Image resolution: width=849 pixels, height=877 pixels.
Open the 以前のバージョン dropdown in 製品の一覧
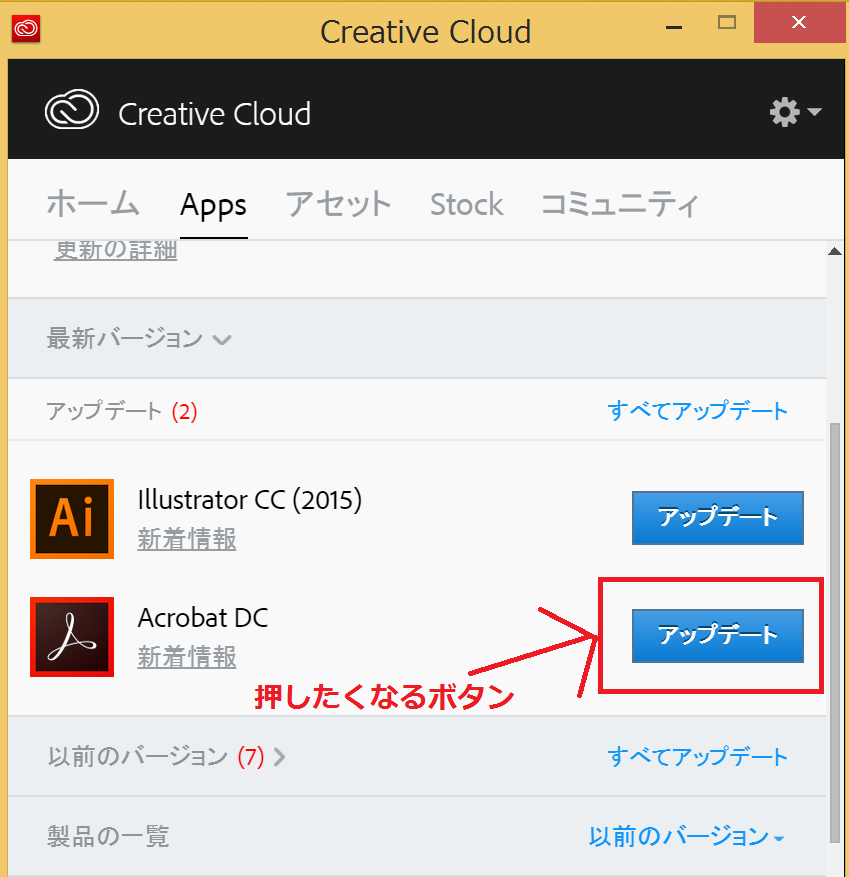click(x=686, y=837)
